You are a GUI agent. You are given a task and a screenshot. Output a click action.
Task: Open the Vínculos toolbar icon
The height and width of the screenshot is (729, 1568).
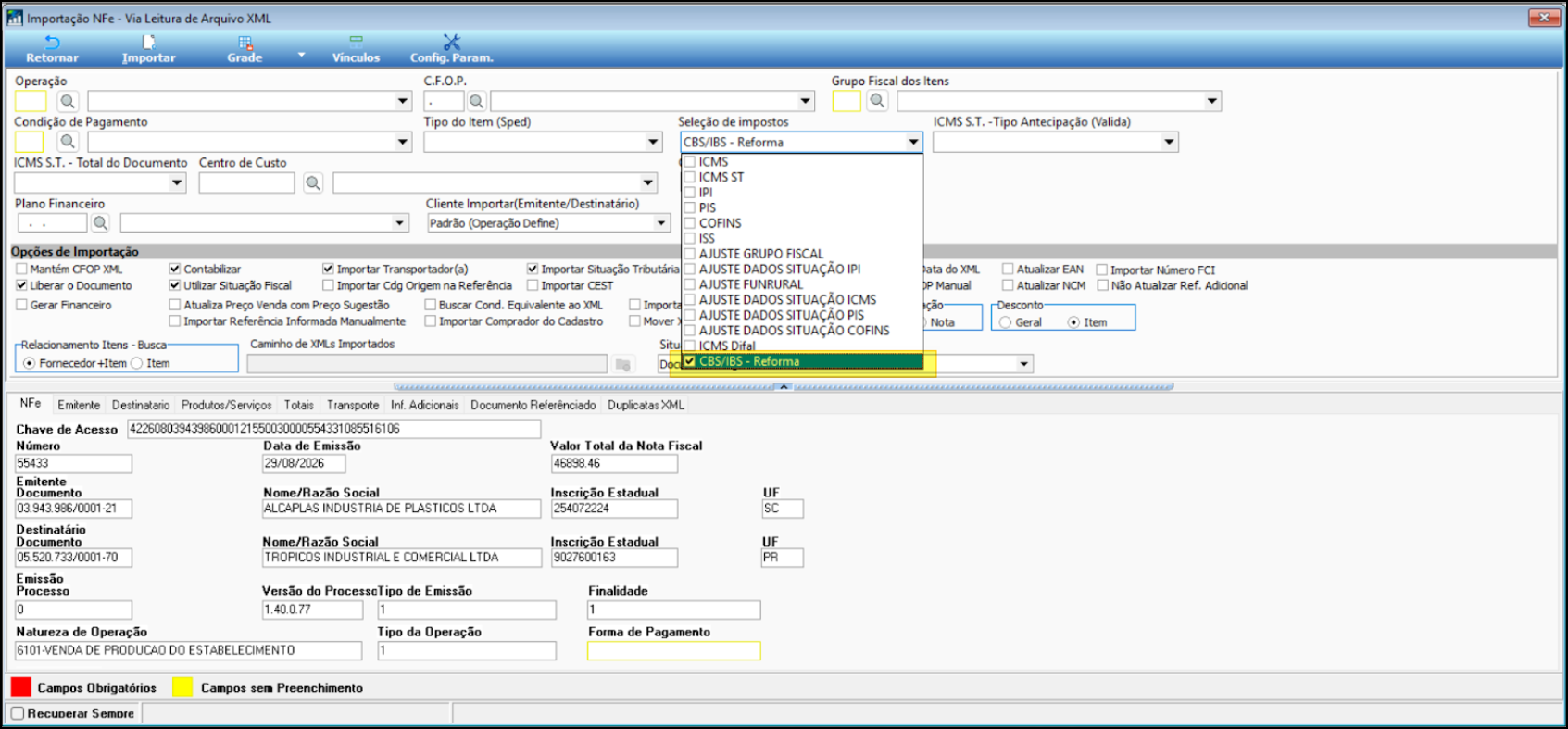[x=356, y=43]
